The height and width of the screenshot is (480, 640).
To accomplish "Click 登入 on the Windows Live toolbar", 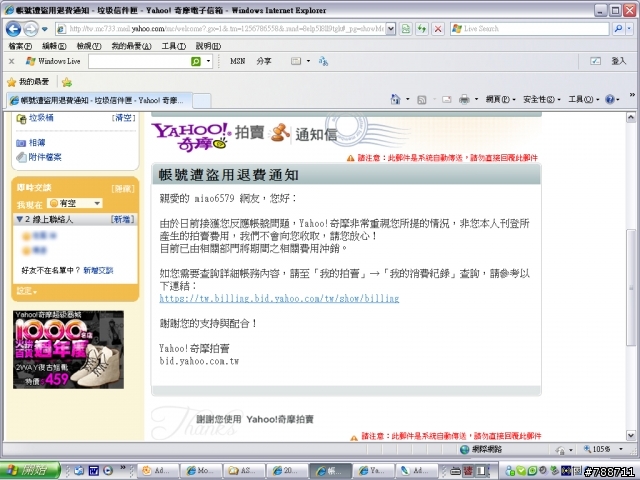I will pos(618,61).
